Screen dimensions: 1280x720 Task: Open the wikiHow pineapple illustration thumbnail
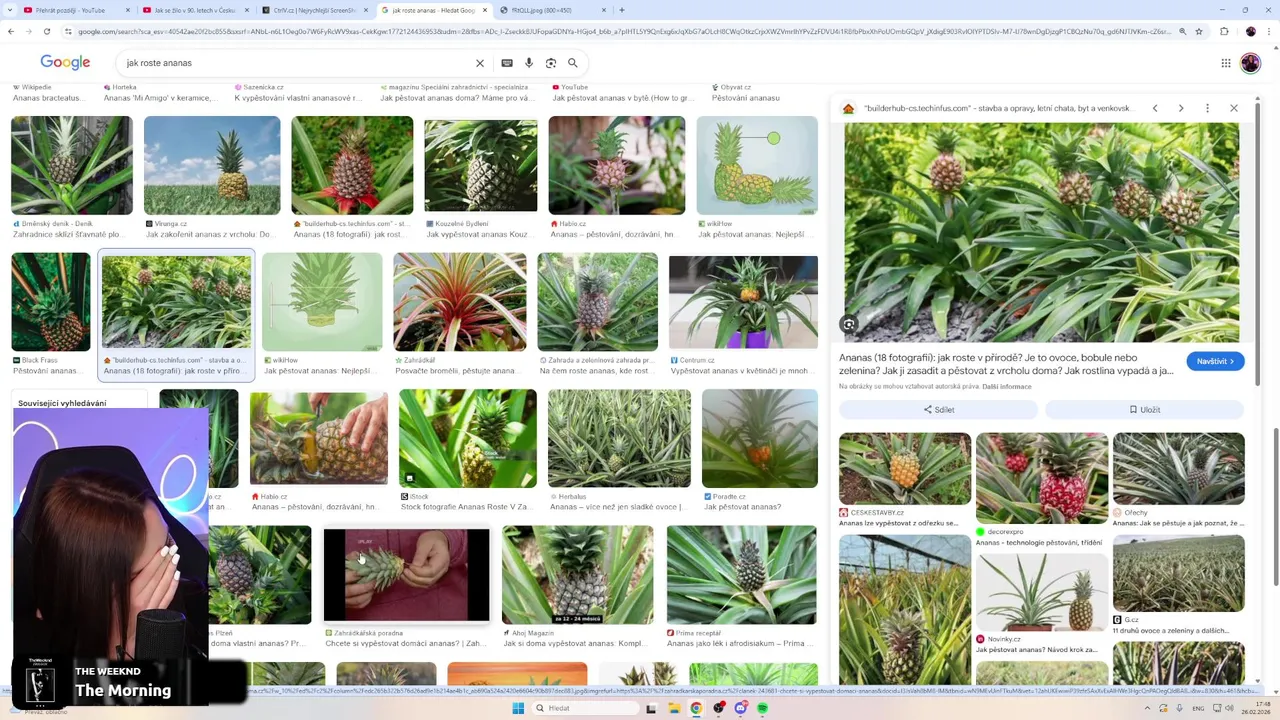[x=757, y=165]
